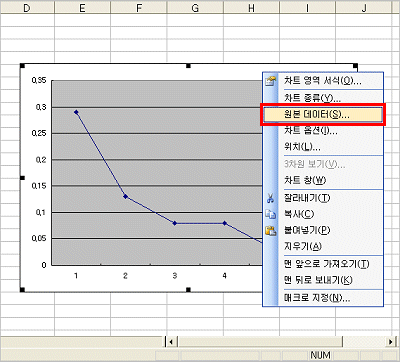Click the 0,2 value axis label
This screenshot has width=400, height=362.
(x=41, y=160)
